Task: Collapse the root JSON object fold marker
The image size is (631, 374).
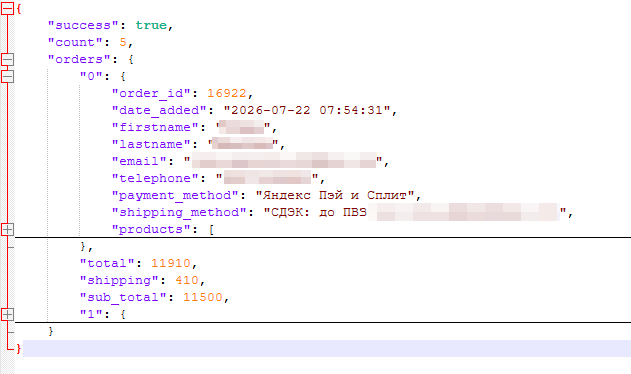Action: (x=7, y=8)
